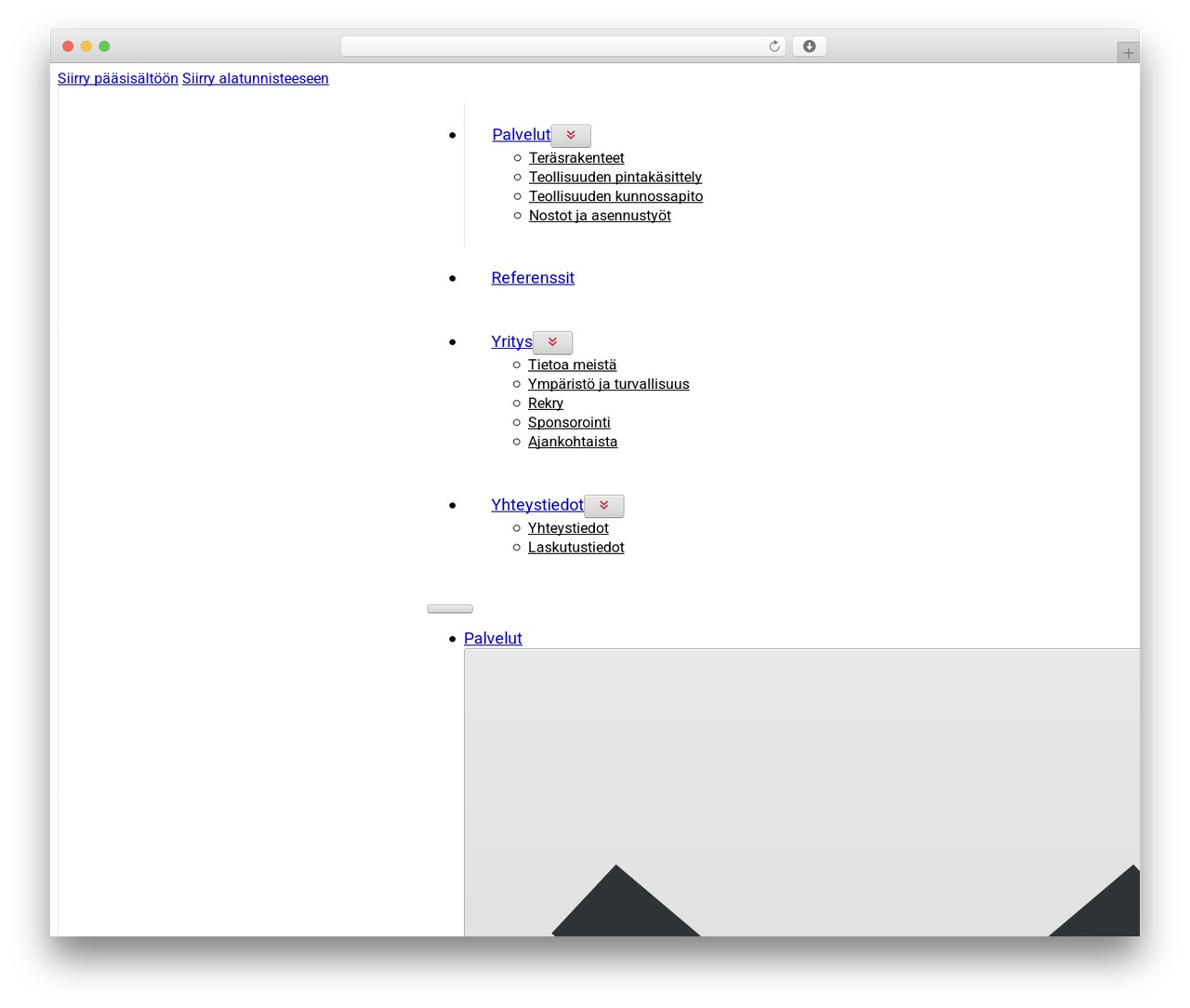Open Tietoa meistä link
This screenshot has height=1008, width=1190.
pyautogui.click(x=572, y=365)
